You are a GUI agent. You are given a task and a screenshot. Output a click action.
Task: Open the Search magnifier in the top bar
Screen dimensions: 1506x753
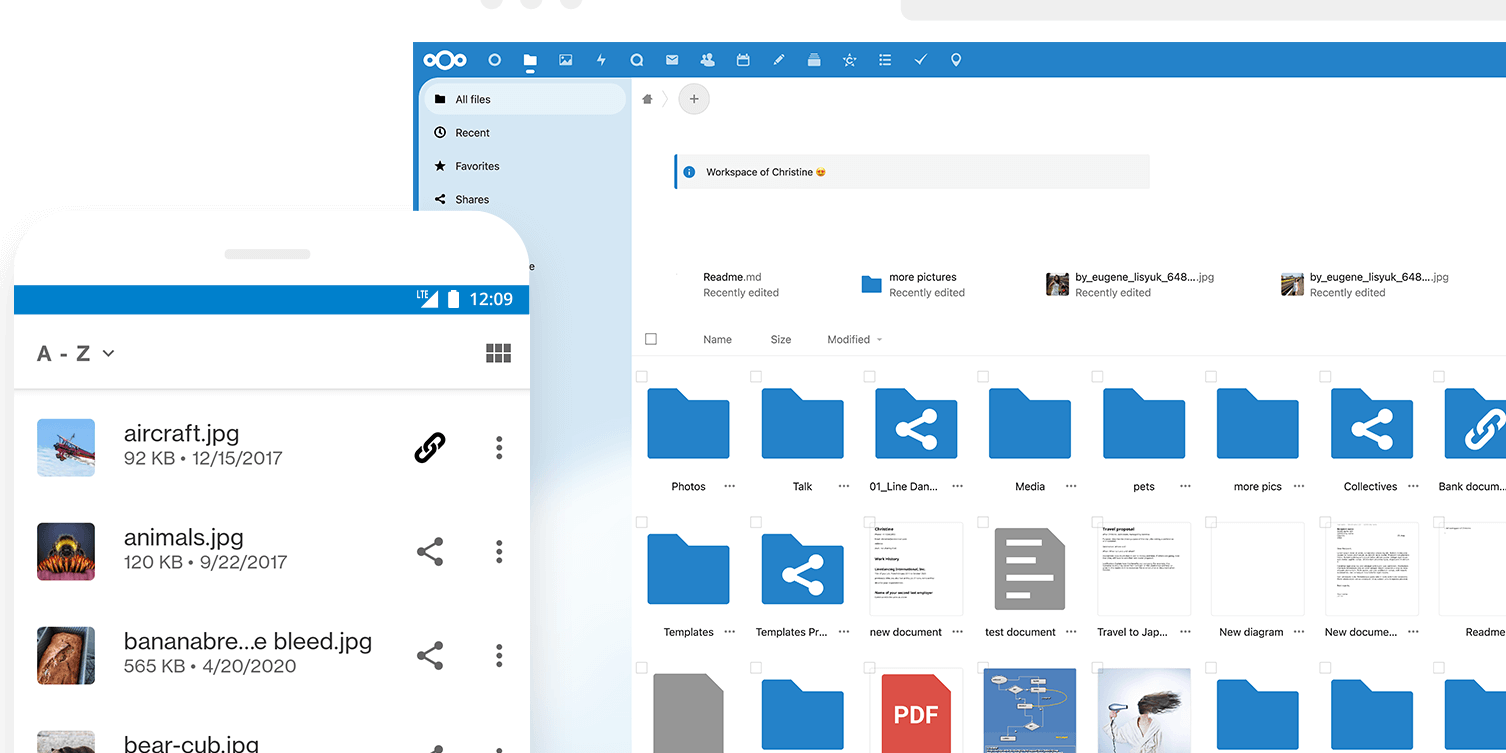637,59
